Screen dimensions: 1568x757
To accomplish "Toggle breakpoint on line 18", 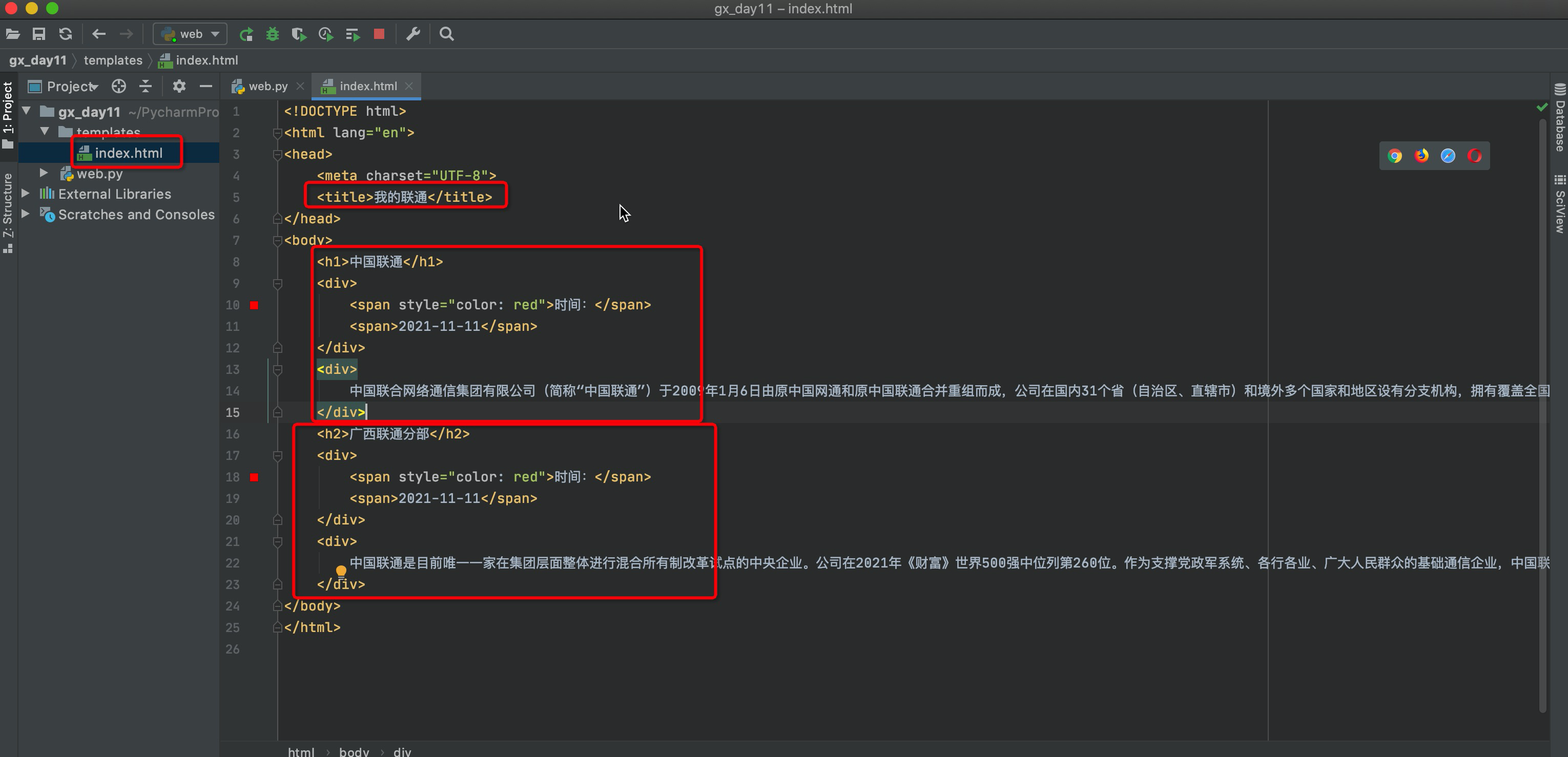I will (x=255, y=477).
